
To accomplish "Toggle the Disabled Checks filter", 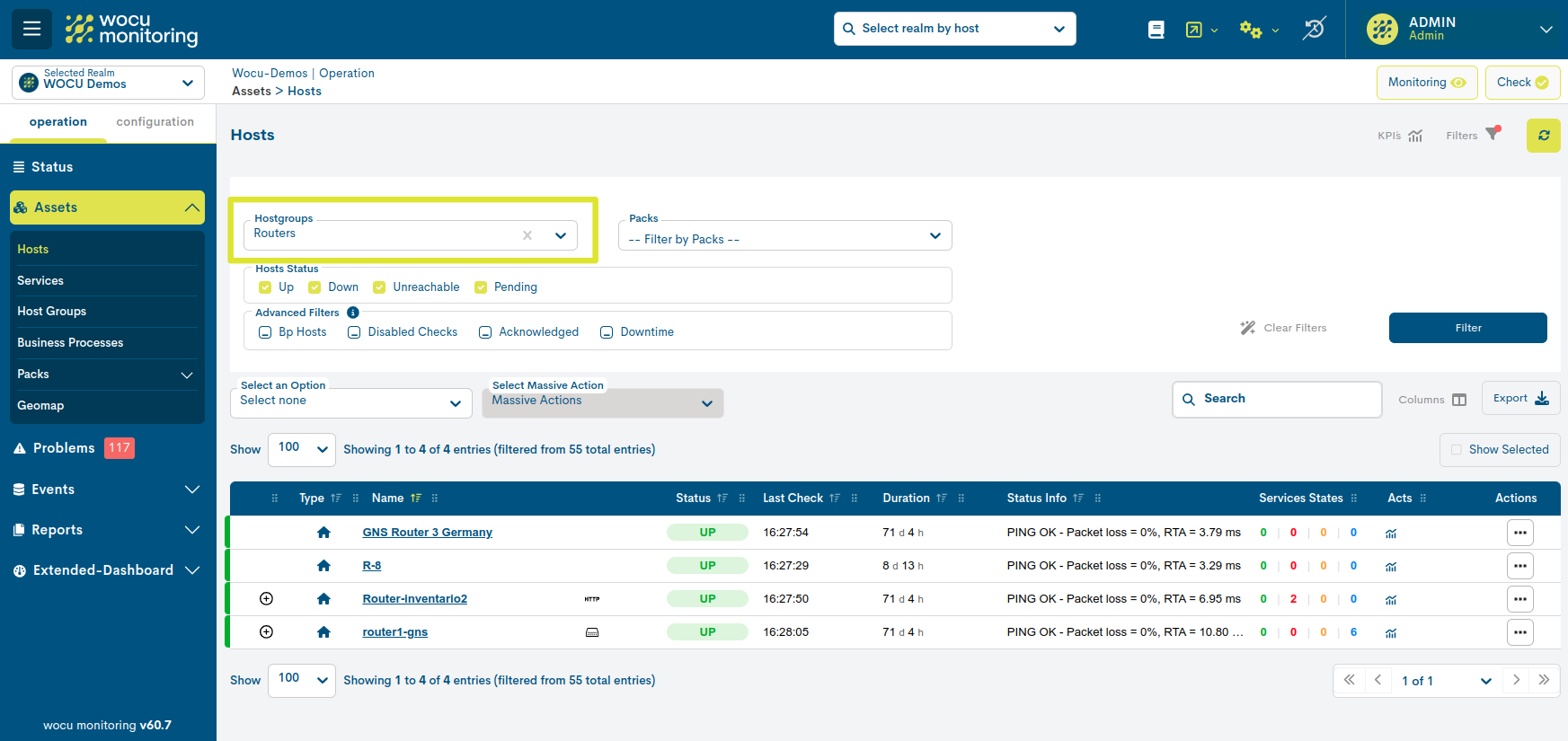I will tap(354, 332).
